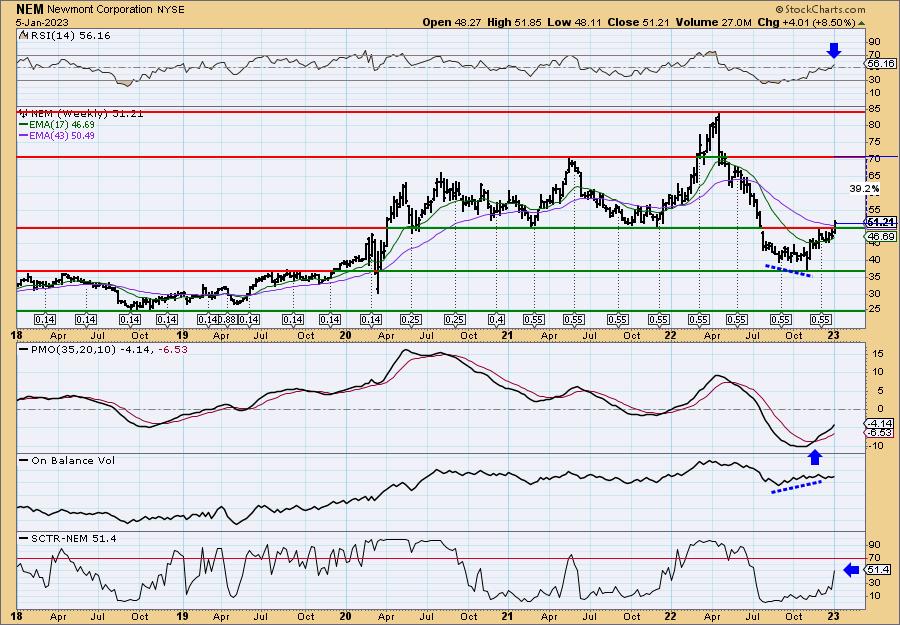Screen dimensions: 900x625
Task: Click the RSI(14) 56.16 indicator label
Action: pos(69,36)
